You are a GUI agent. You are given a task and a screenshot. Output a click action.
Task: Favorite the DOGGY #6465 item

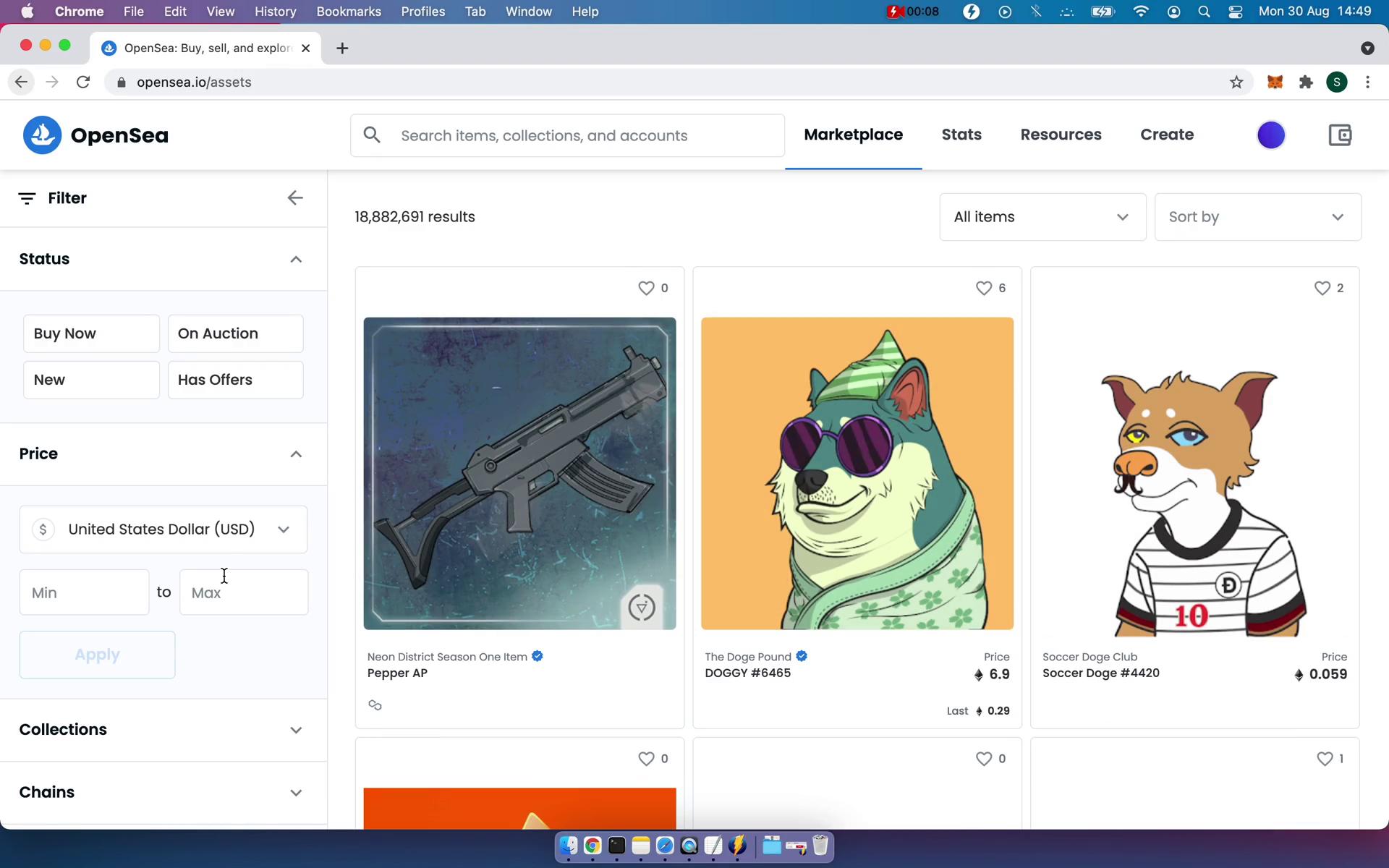(984, 288)
